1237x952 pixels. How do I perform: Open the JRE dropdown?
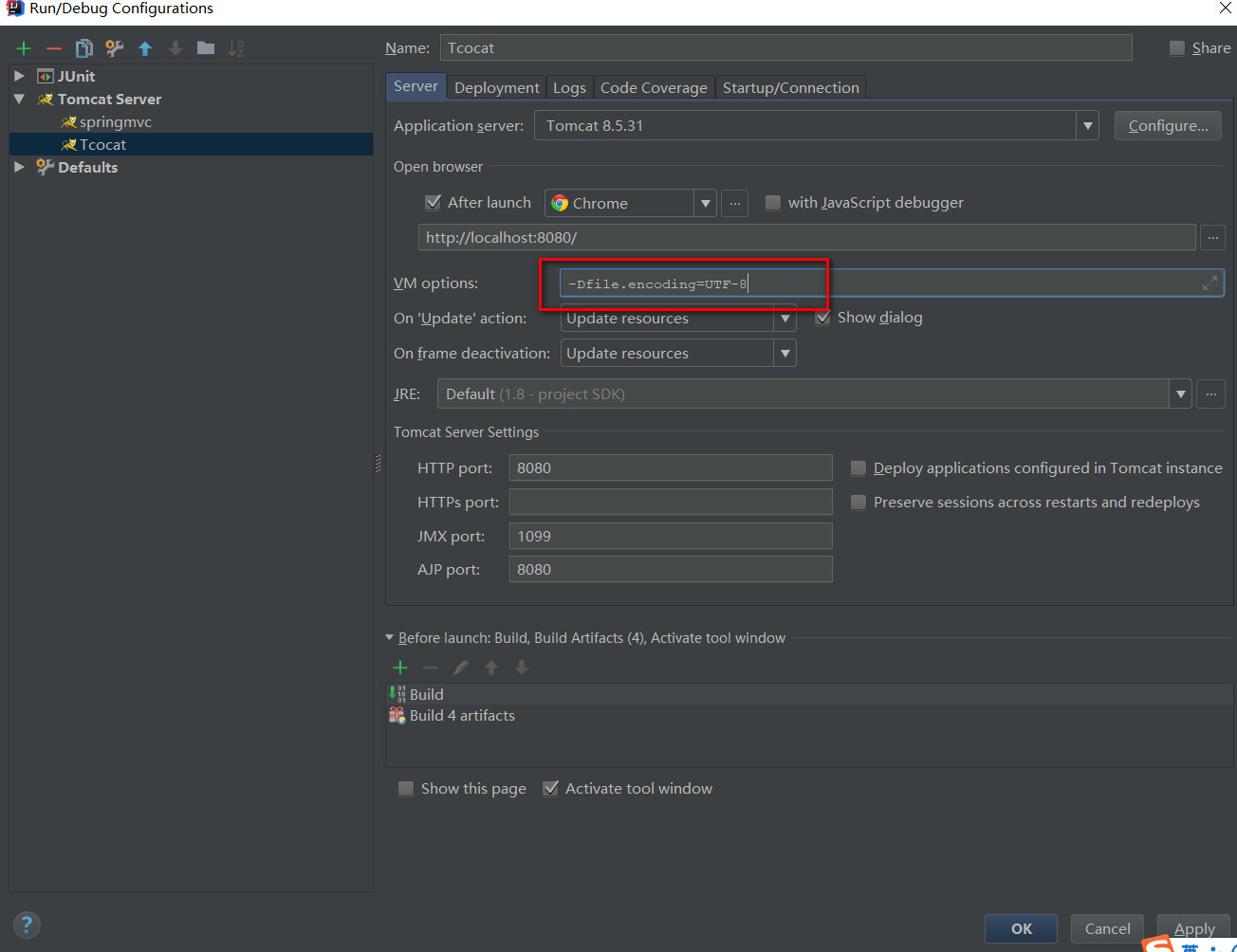(1180, 394)
